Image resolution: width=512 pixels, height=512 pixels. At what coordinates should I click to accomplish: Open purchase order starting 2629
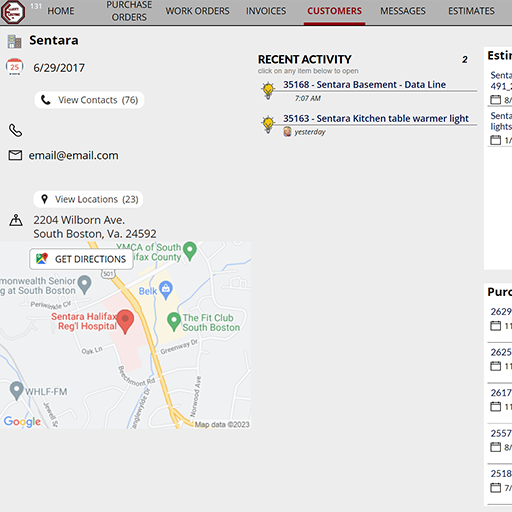tap(501, 312)
